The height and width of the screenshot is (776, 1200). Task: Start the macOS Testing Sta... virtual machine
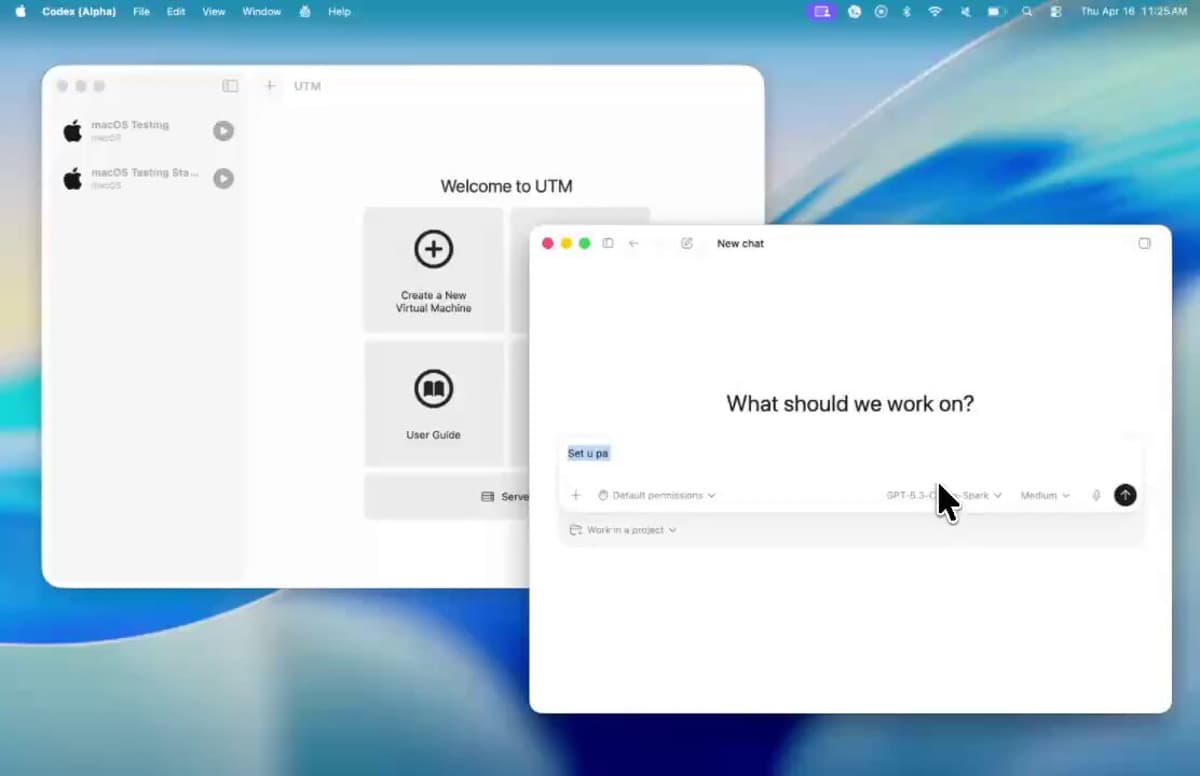[x=223, y=178]
